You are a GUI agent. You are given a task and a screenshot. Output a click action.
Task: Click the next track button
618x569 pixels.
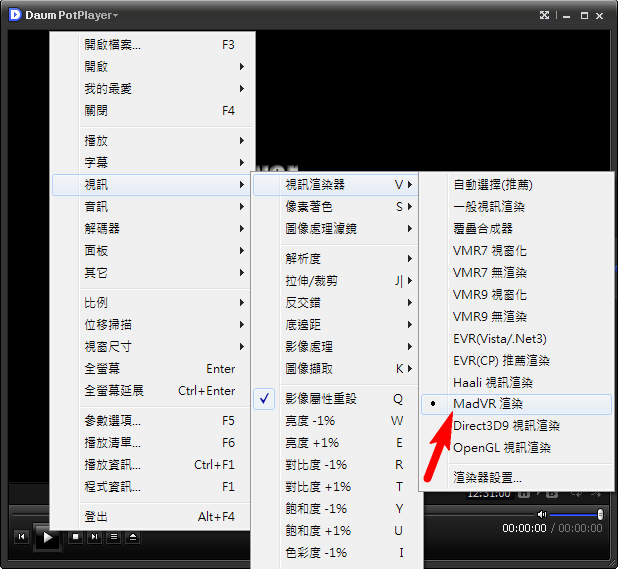point(95,536)
